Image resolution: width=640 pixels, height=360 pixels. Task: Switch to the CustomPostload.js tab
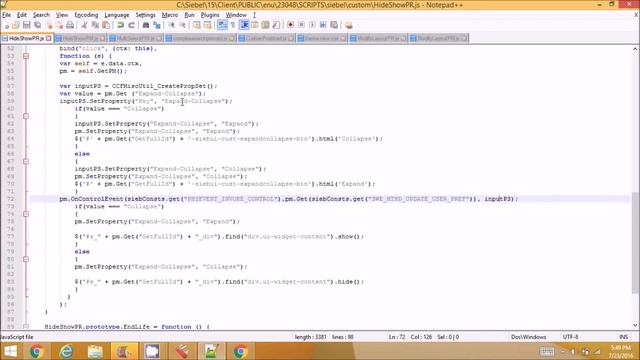[x=266, y=38]
